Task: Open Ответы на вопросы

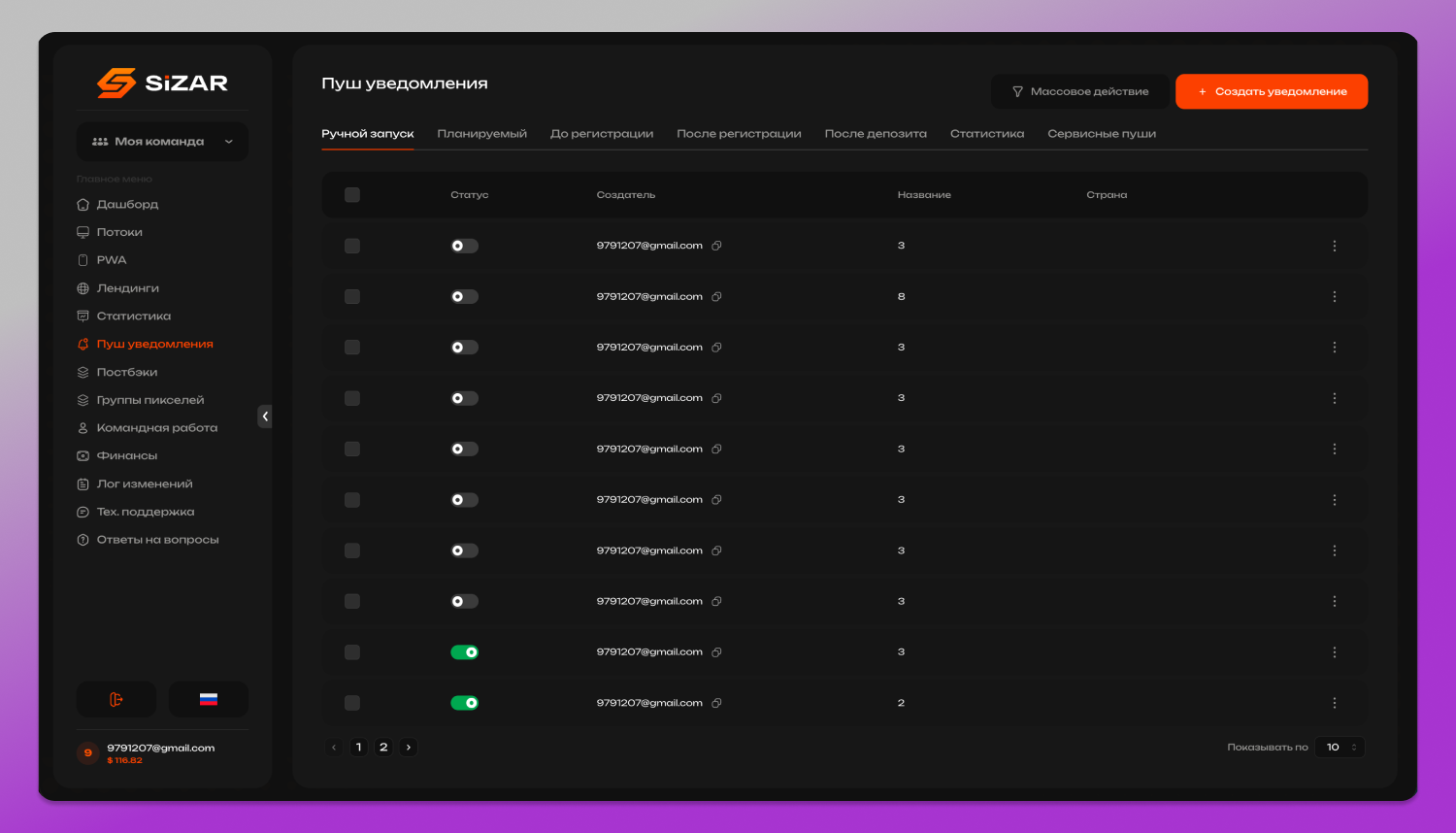Action: click(148, 540)
